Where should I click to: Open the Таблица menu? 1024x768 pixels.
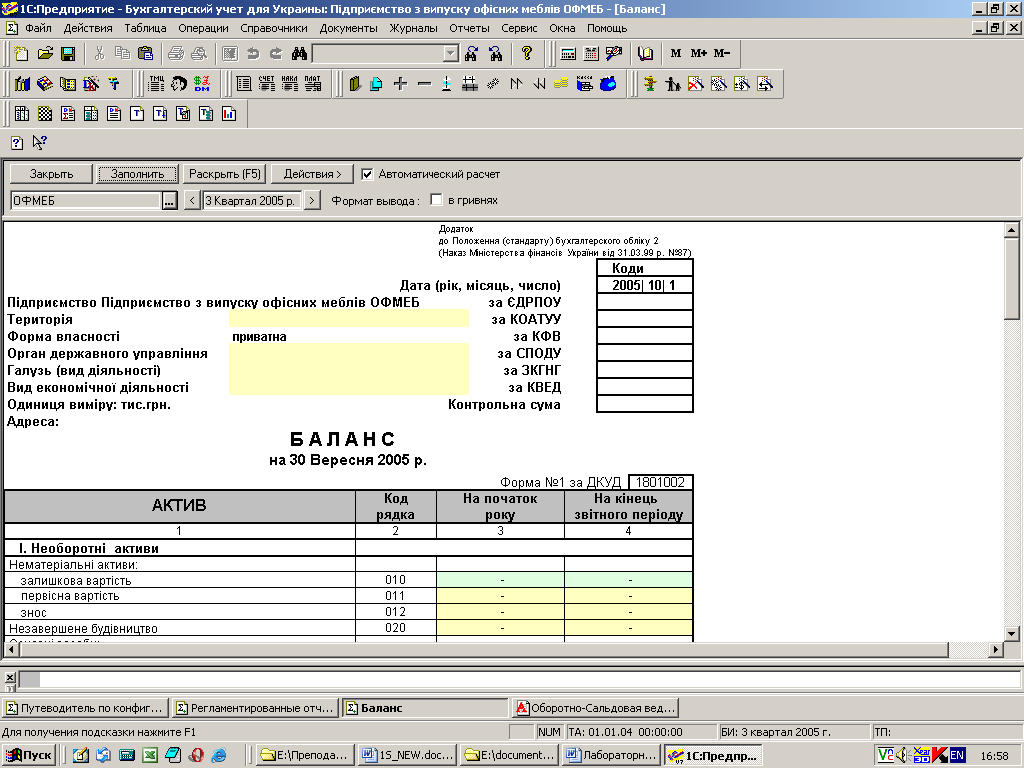coord(145,28)
